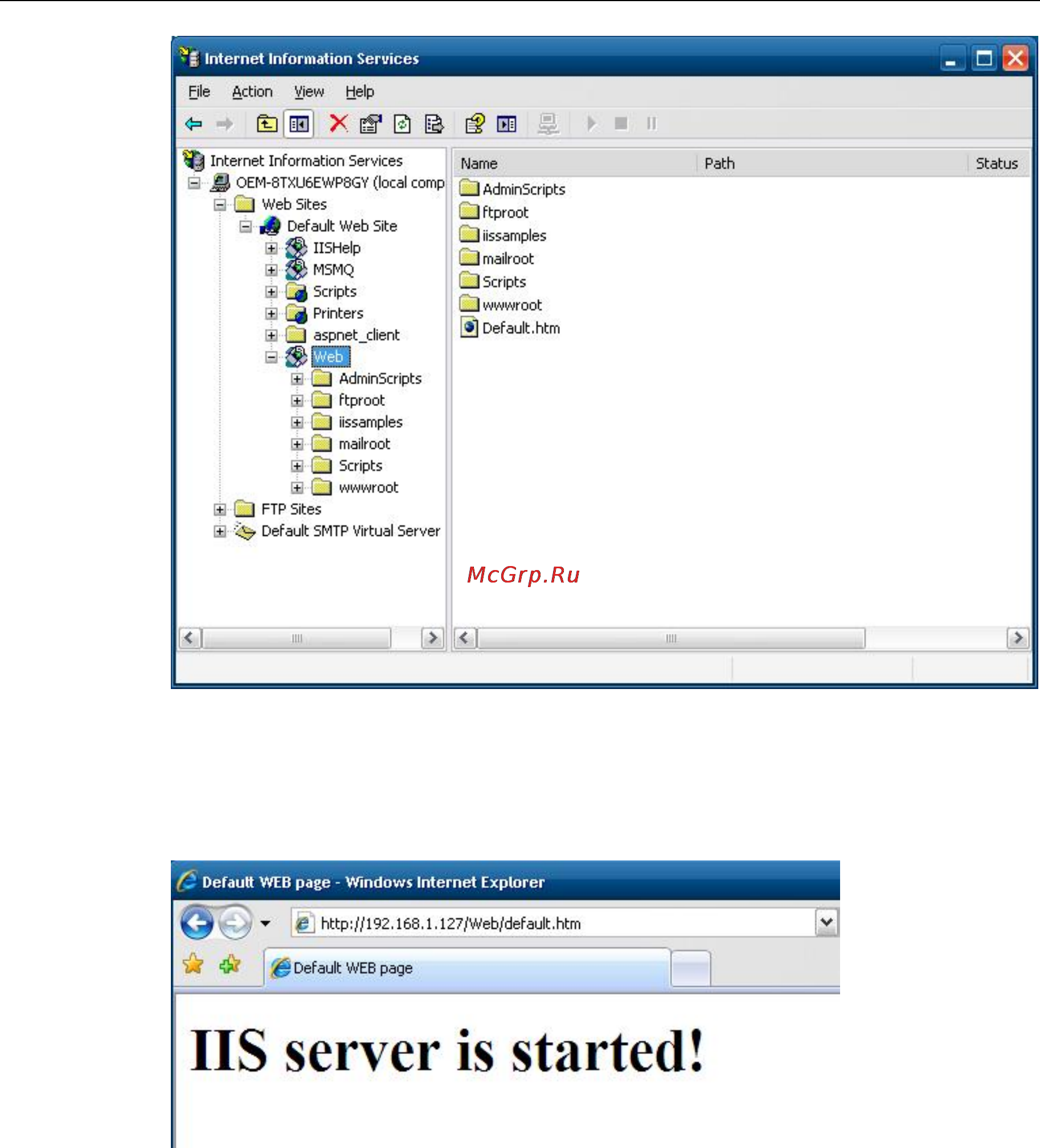Click the tree pane scroll left arrow

pyautogui.click(x=189, y=638)
